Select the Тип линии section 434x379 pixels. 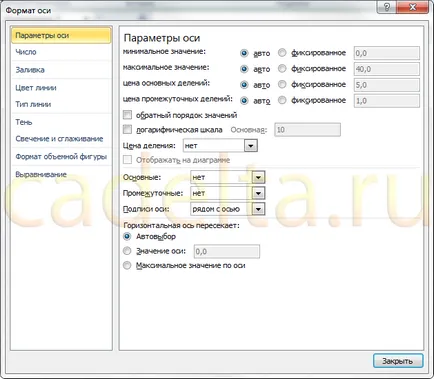[x=61, y=104]
